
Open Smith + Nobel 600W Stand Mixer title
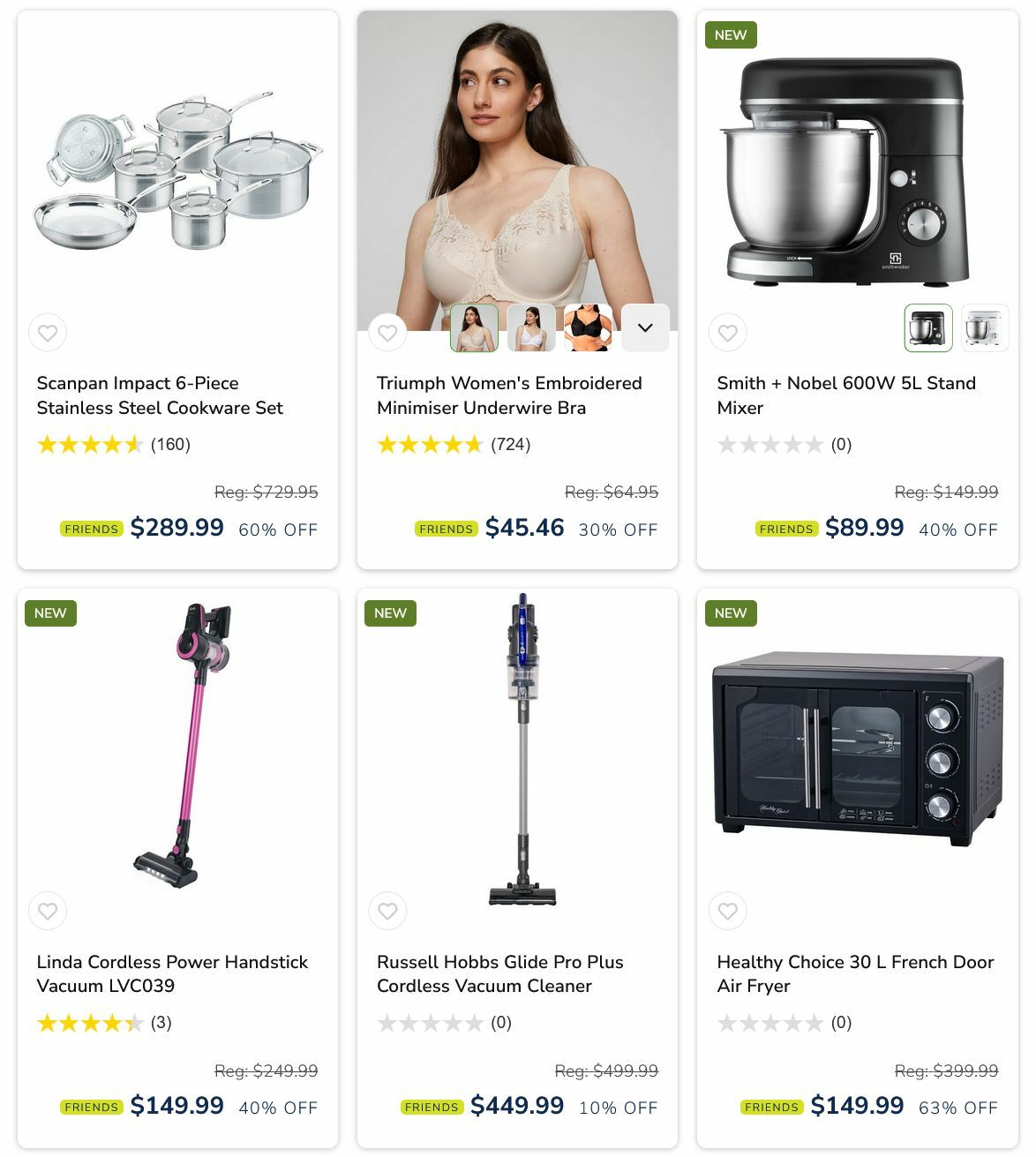click(846, 395)
